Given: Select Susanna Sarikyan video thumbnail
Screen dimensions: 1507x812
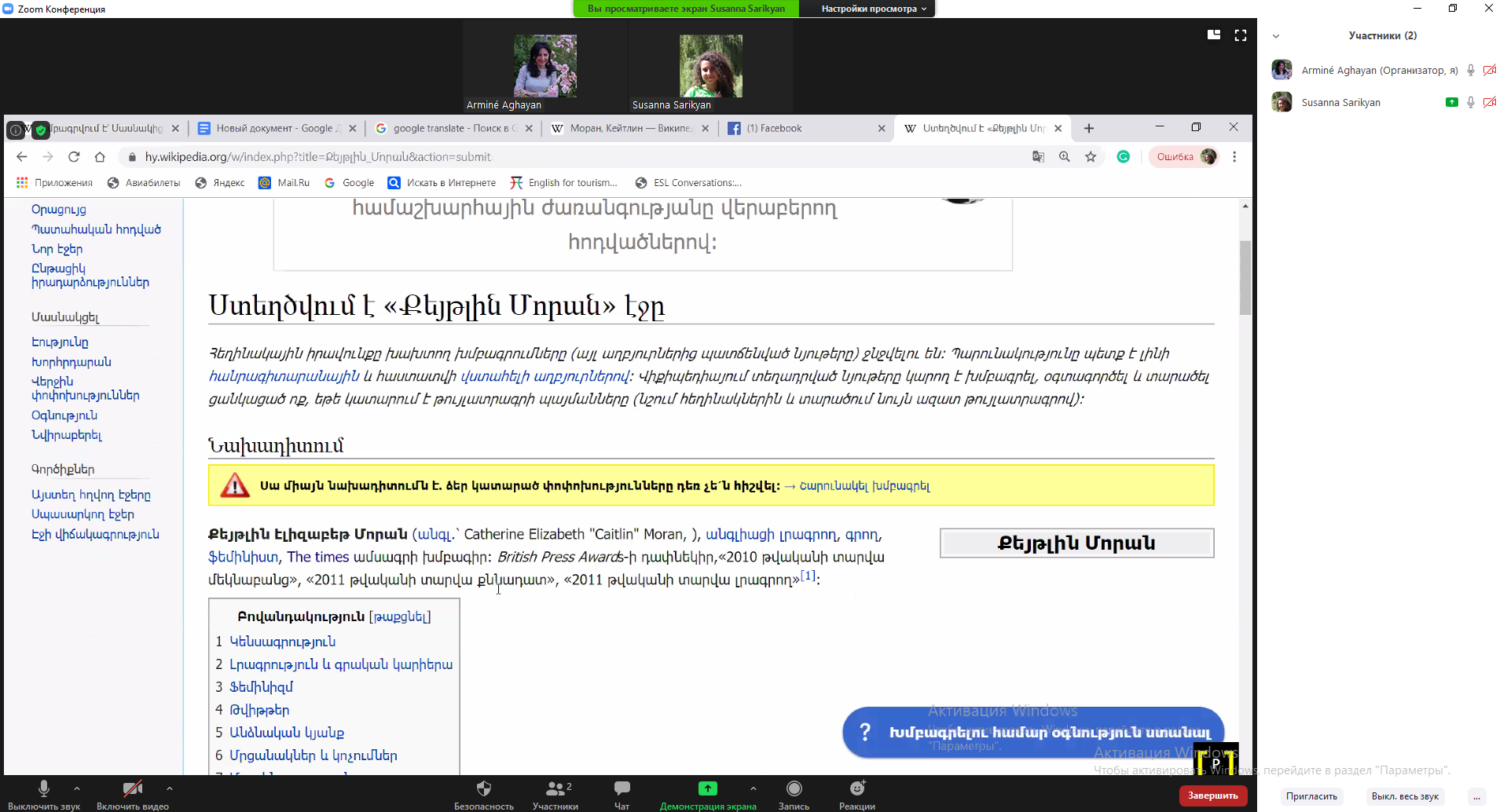Looking at the screenshot, I should 711,66.
